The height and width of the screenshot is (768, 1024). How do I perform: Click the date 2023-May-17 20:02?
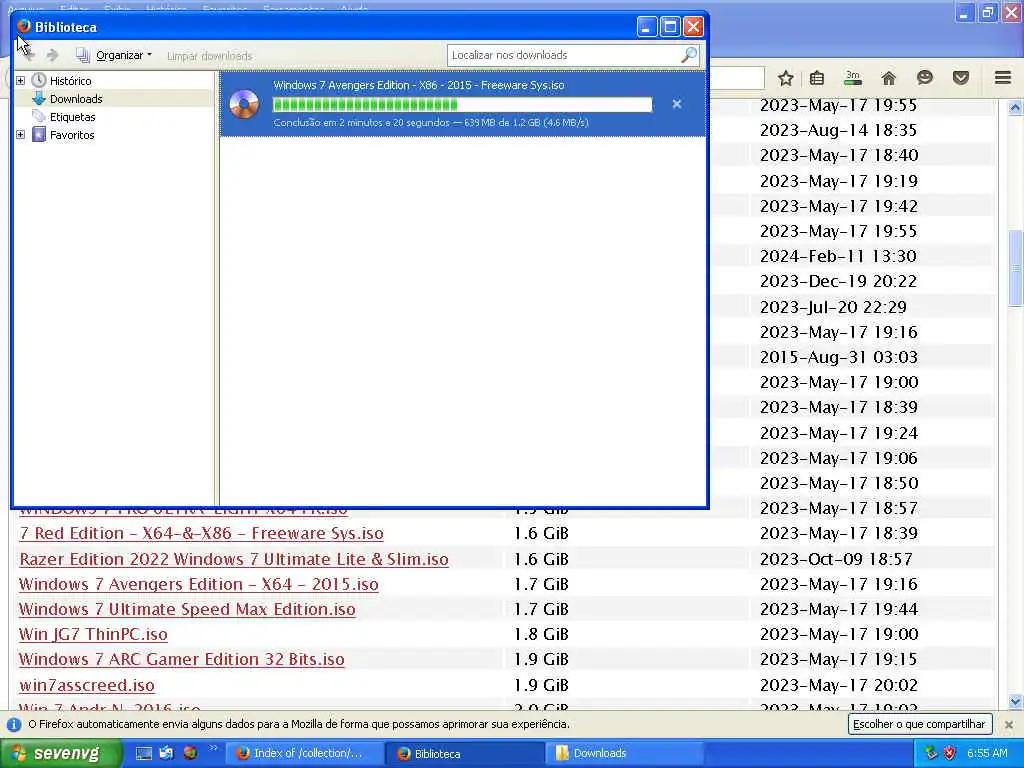point(839,686)
